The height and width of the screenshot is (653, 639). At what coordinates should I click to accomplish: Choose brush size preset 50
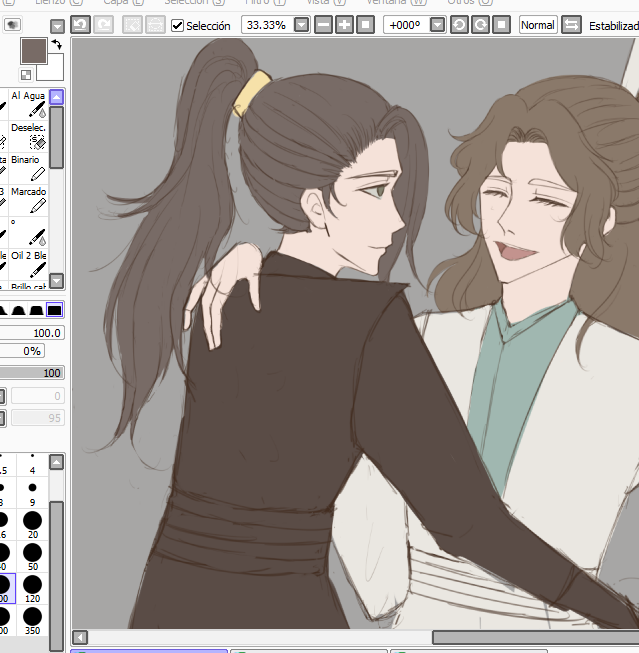(x=32, y=557)
